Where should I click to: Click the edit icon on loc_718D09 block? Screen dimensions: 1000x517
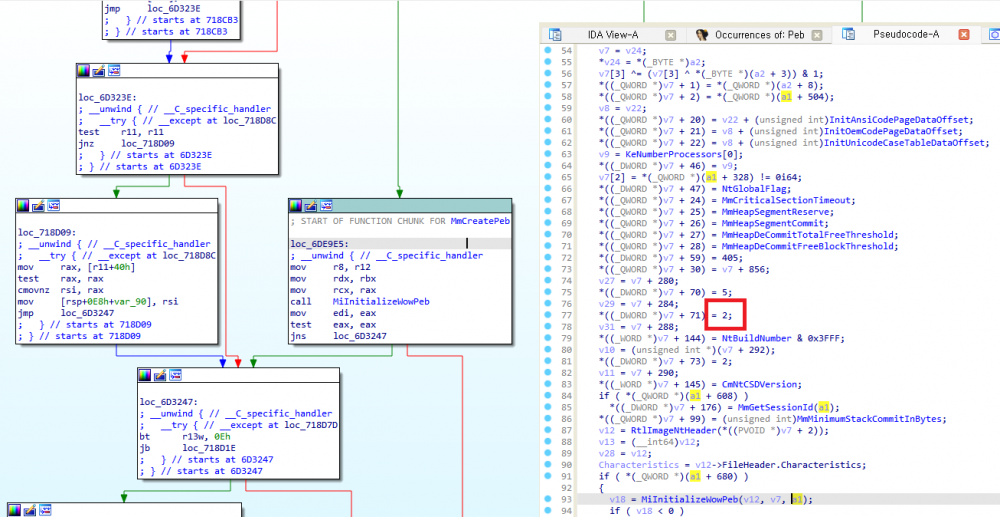pyautogui.click(x=38, y=206)
